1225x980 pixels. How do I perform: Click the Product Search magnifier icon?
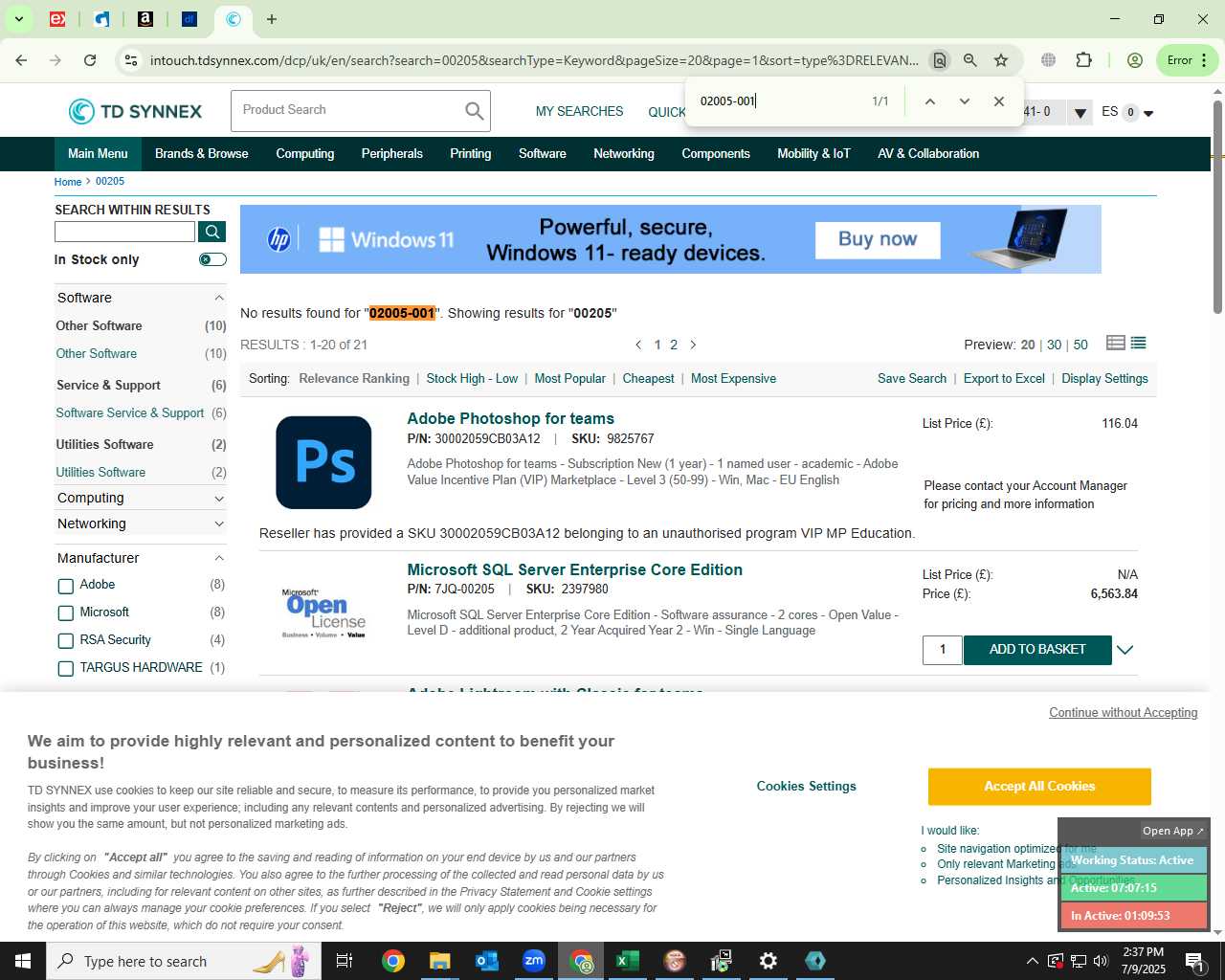pyautogui.click(x=474, y=111)
